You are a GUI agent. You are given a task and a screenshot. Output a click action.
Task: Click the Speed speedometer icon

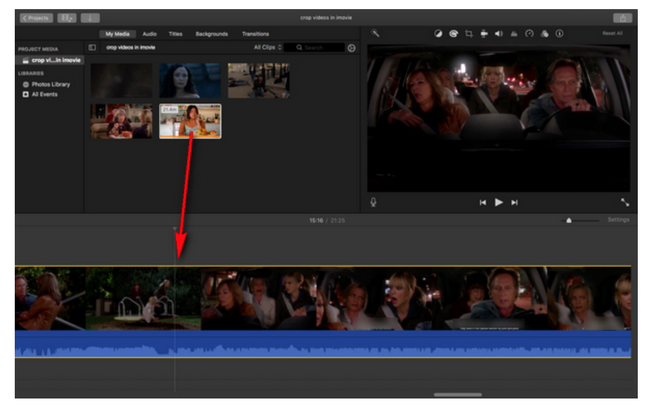(529, 33)
